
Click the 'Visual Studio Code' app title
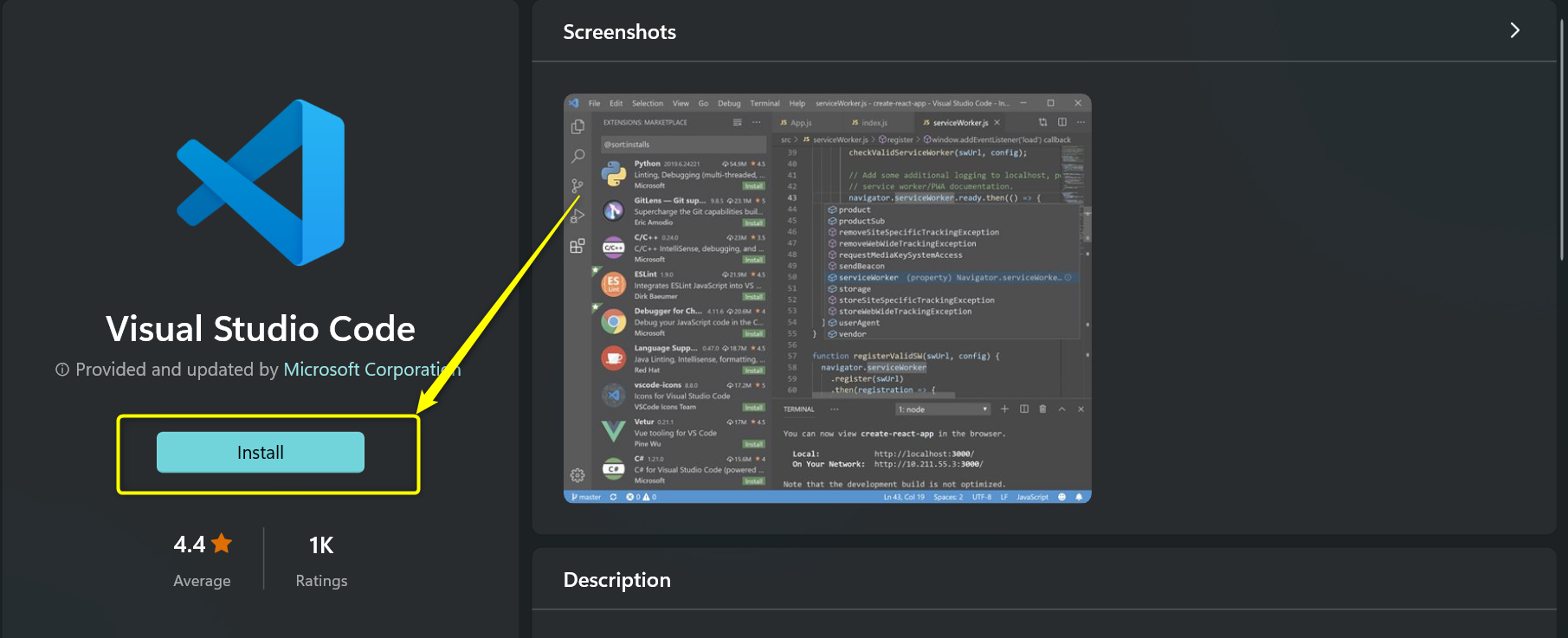point(261,329)
